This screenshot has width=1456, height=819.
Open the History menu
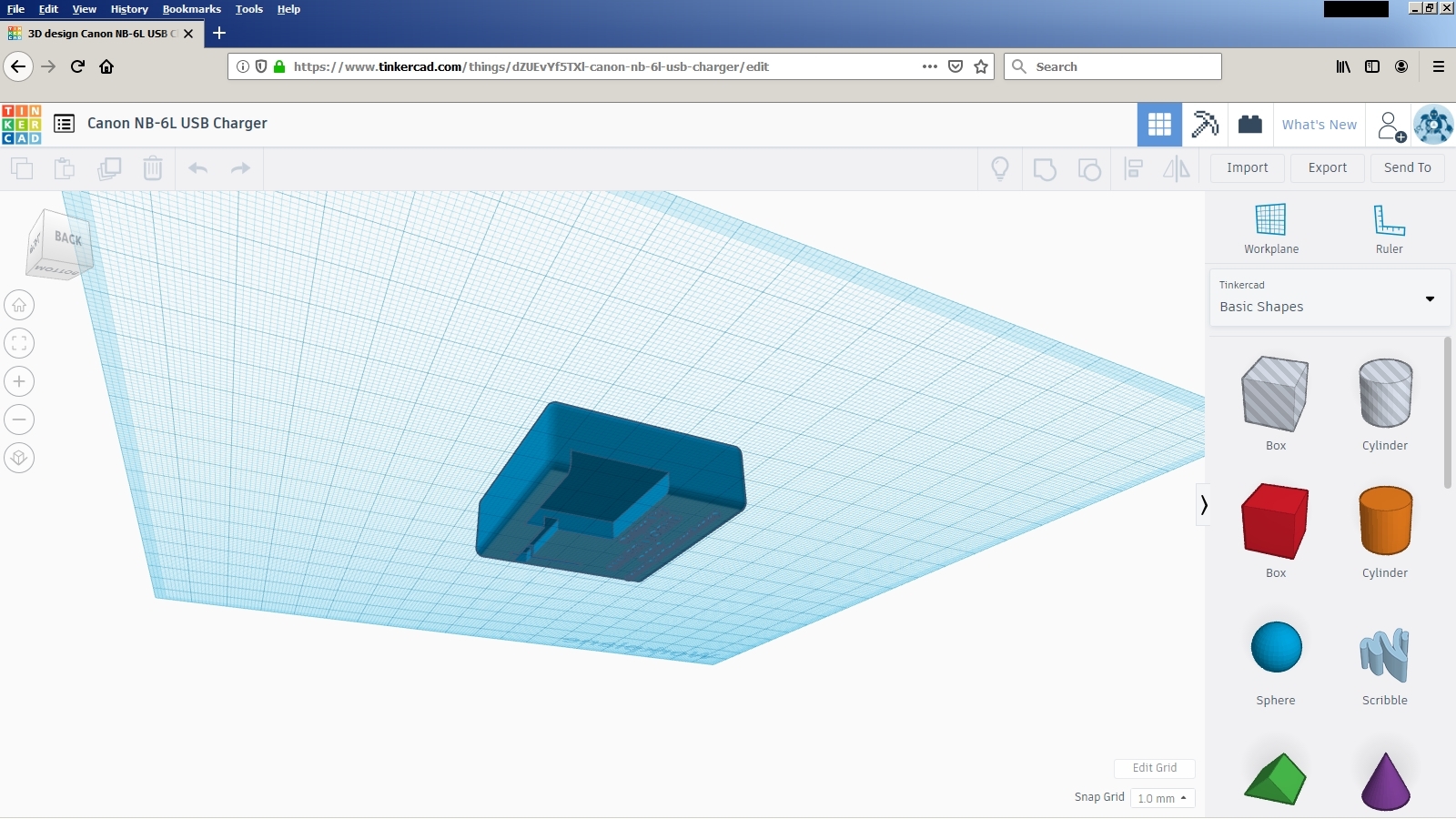pos(129,9)
